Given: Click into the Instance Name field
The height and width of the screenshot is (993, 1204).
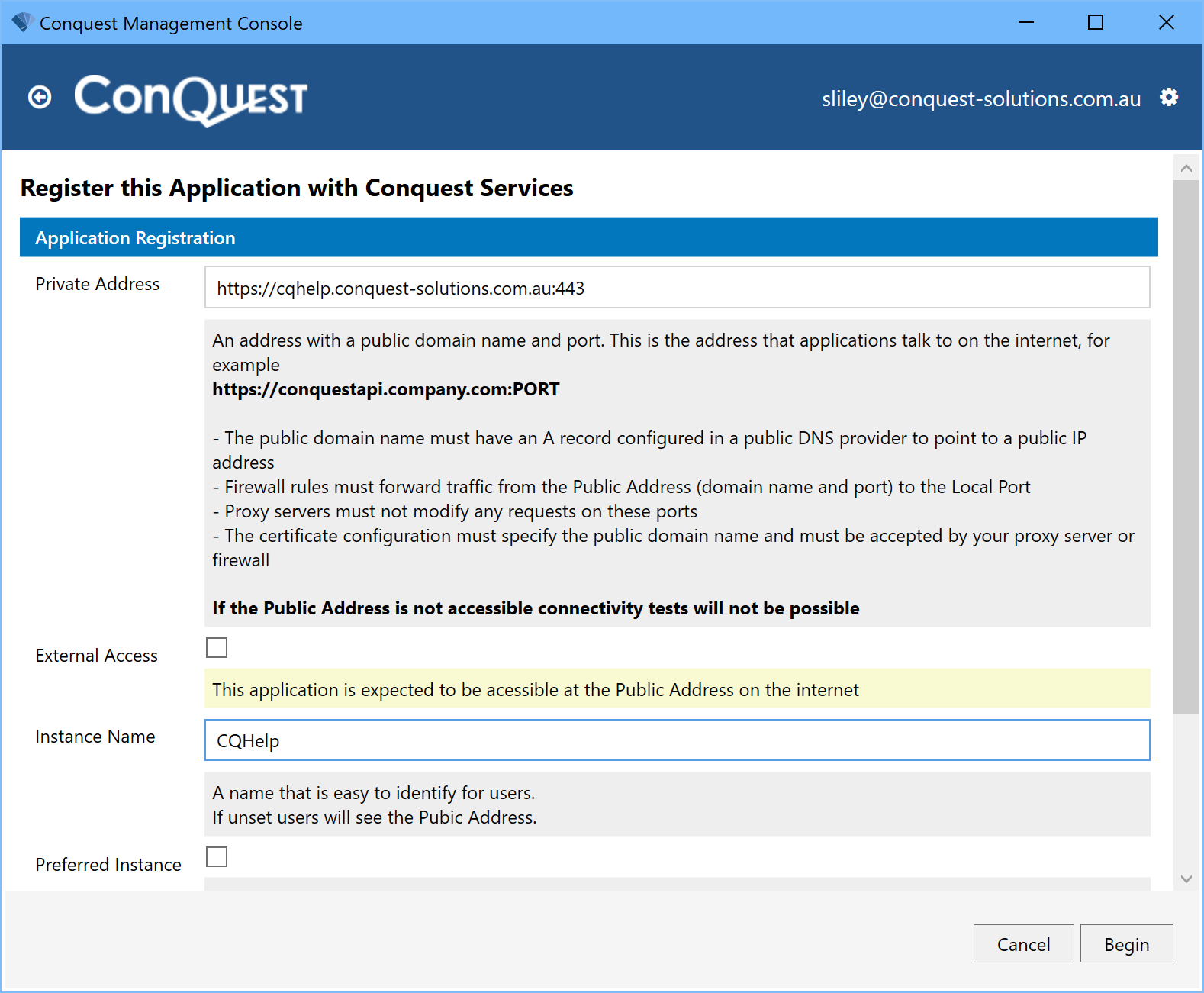Looking at the screenshot, I should click(x=677, y=740).
